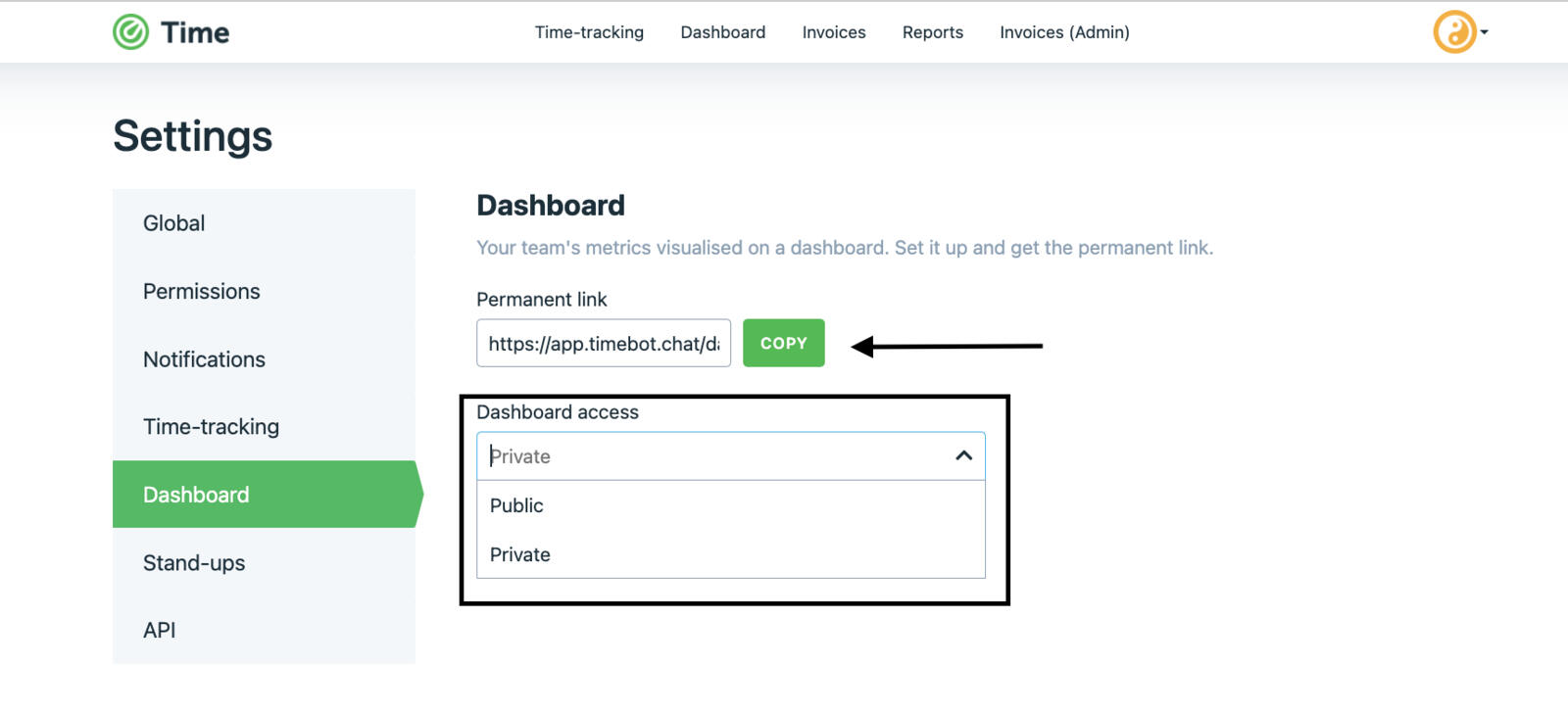1568x714 pixels.
Task: Click the green COPY button
Action: pyautogui.click(x=784, y=343)
